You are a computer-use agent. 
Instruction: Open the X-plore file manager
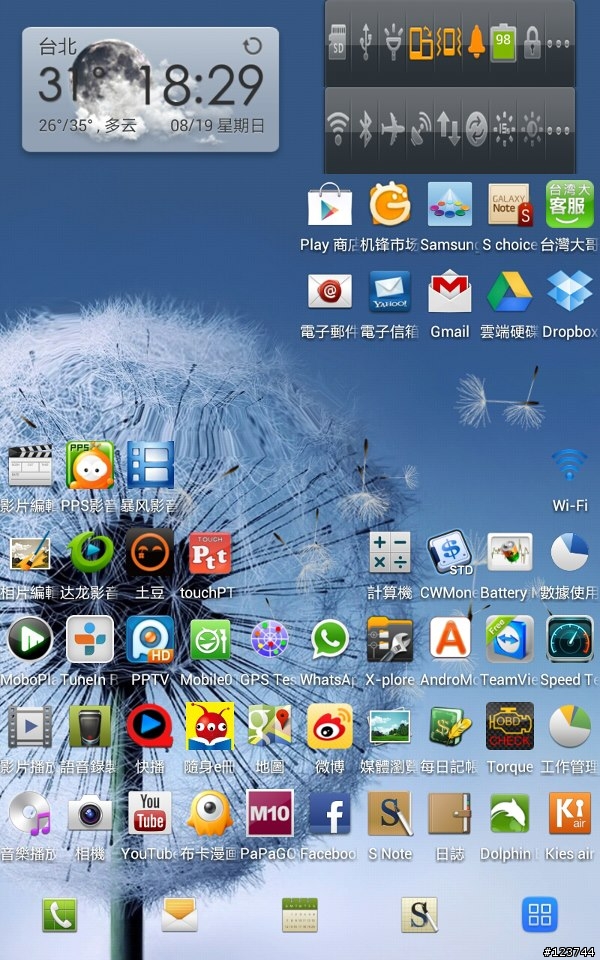389,639
